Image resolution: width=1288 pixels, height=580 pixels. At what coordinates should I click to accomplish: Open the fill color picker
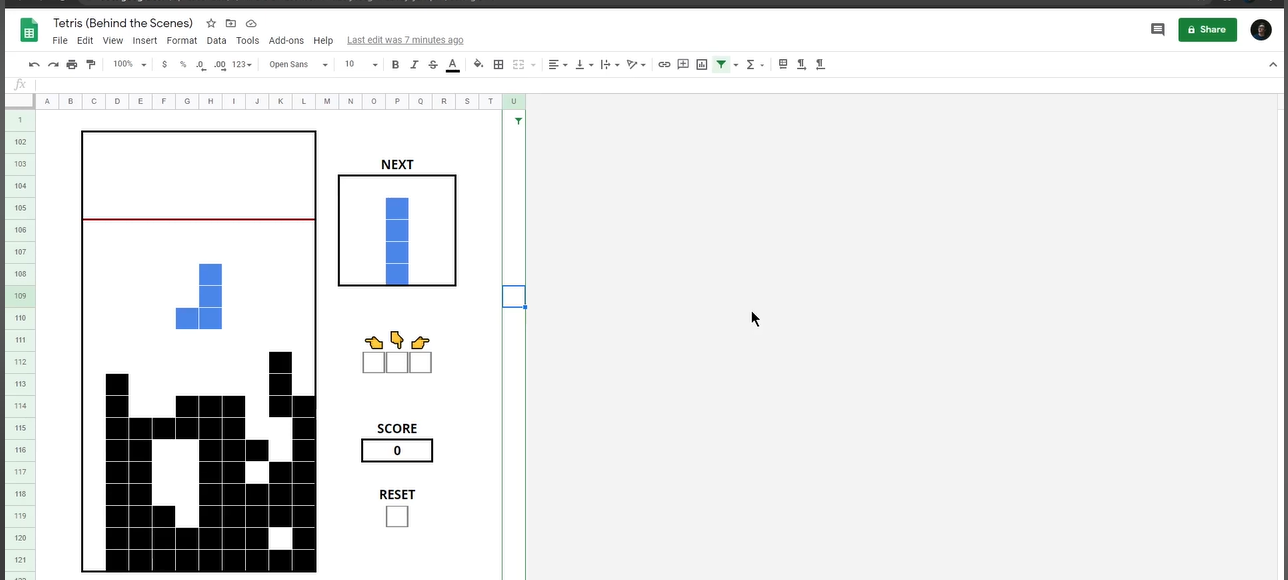(478, 64)
